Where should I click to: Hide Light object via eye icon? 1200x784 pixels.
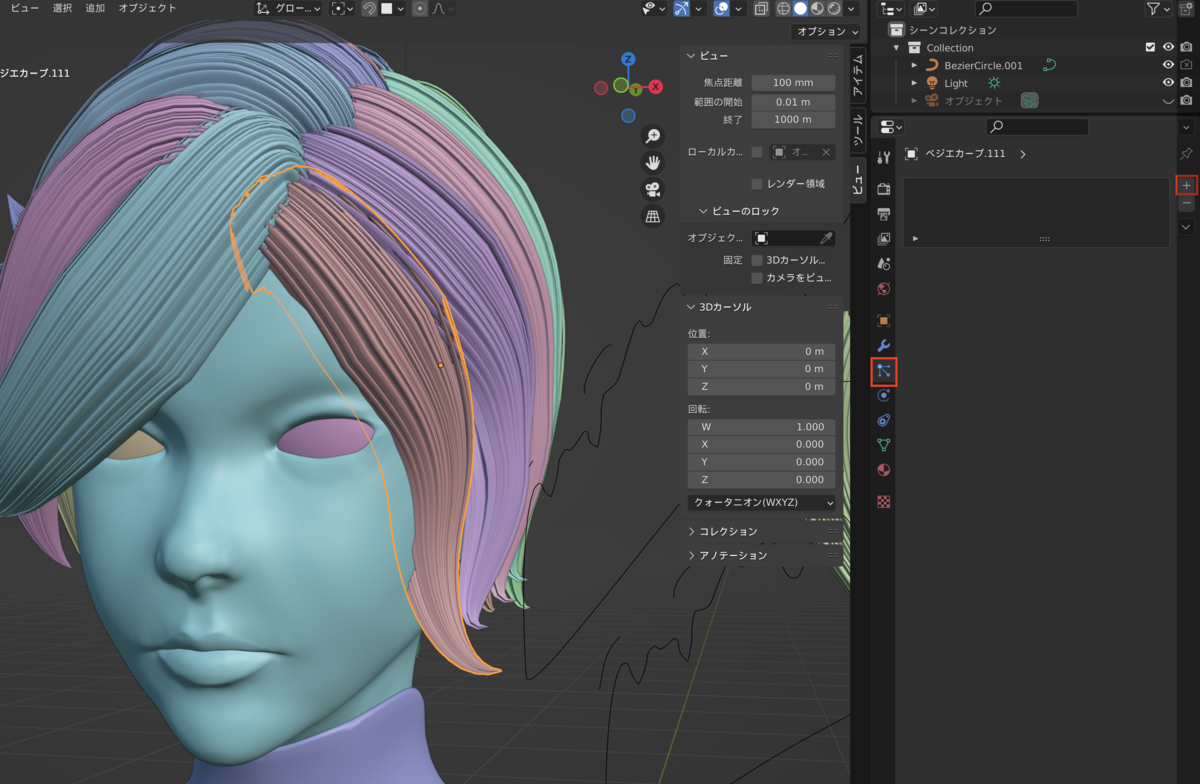point(1168,83)
